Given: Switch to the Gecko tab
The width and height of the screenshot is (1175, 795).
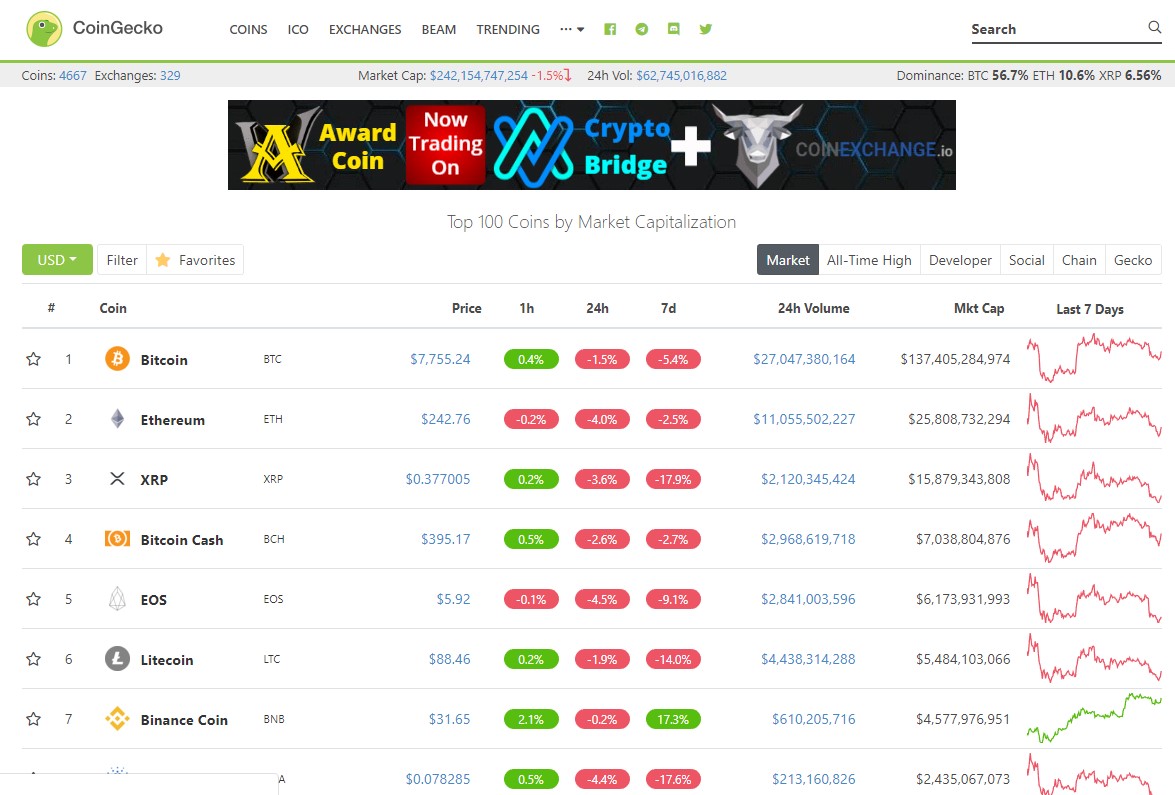Looking at the screenshot, I should pyautogui.click(x=1133, y=259).
